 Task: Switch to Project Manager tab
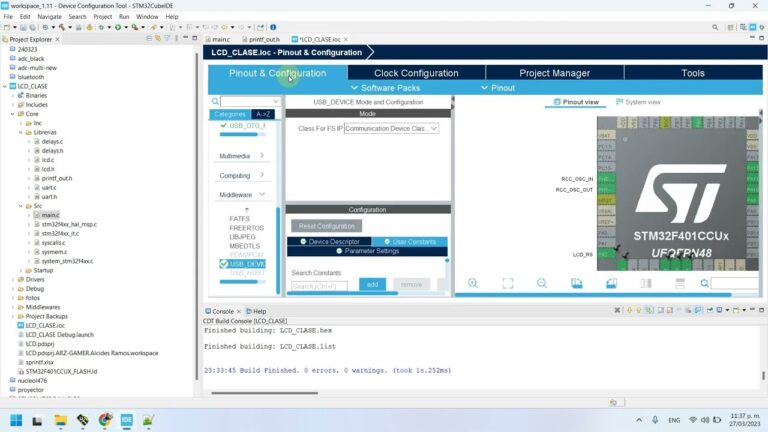tap(554, 73)
